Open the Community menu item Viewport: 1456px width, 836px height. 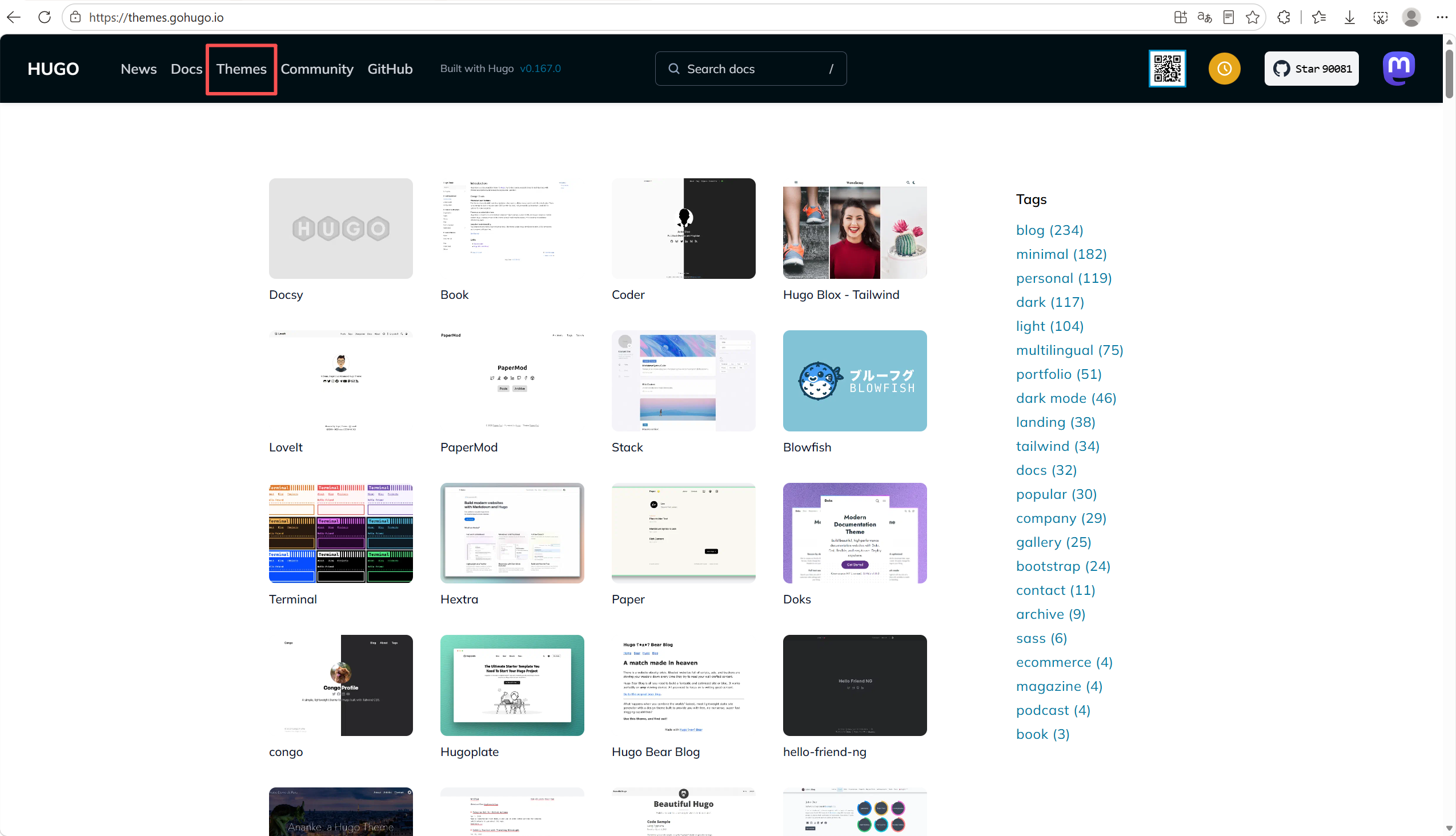(317, 69)
